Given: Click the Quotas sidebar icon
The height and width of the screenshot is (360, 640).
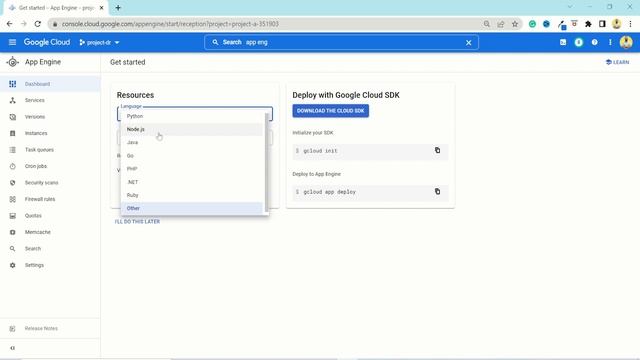Looking at the screenshot, I should [x=13, y=216].
